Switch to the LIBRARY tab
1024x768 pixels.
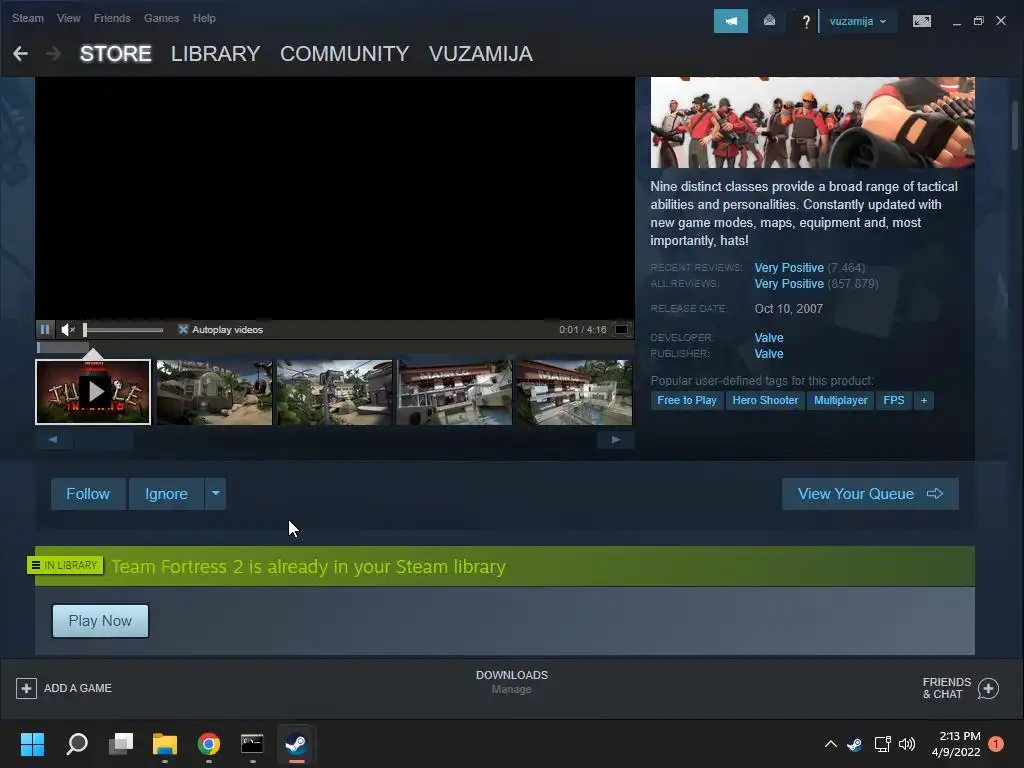[216, 54]
